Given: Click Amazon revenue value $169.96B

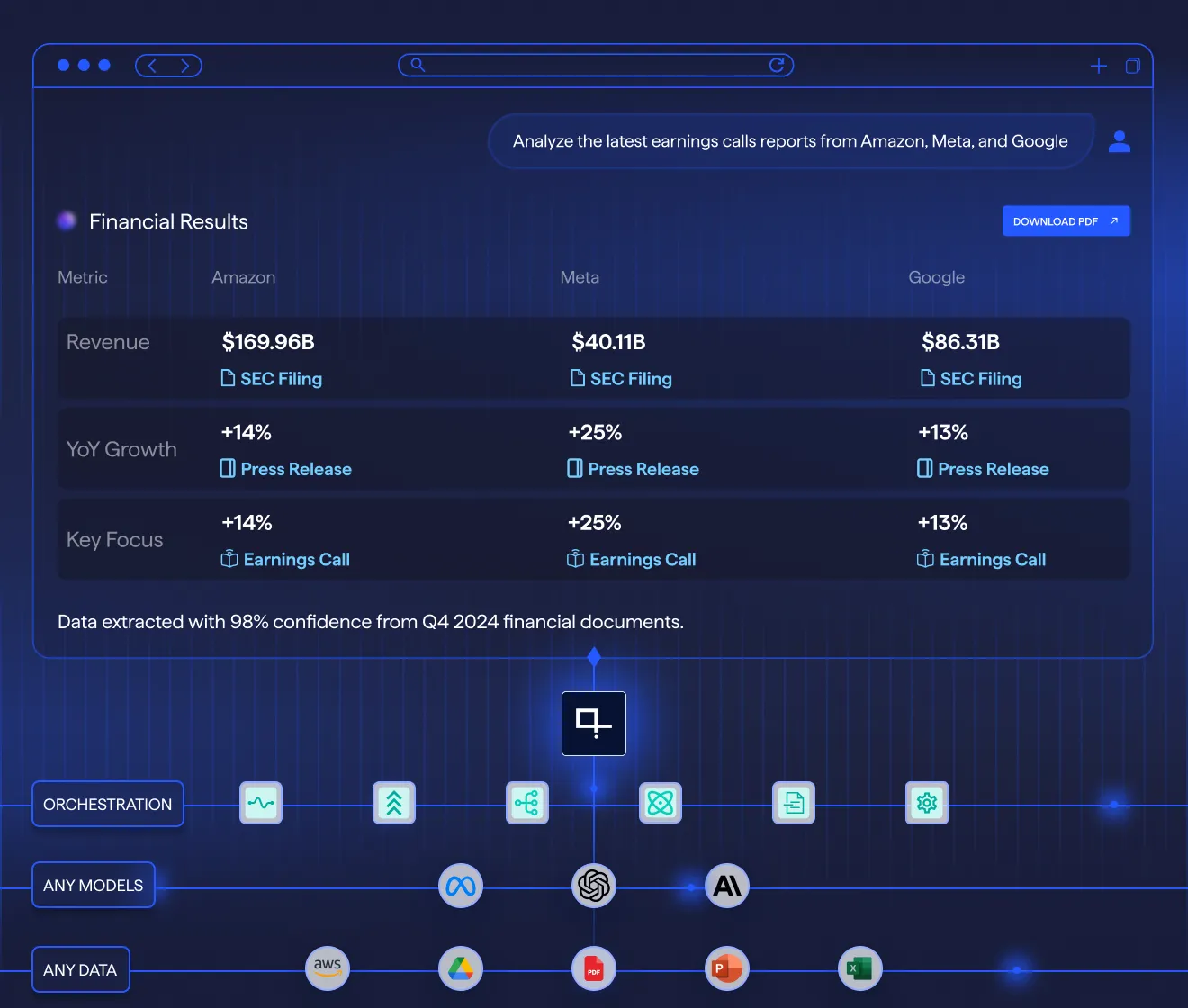Looking at the screenshot, I should pos(268,342).
